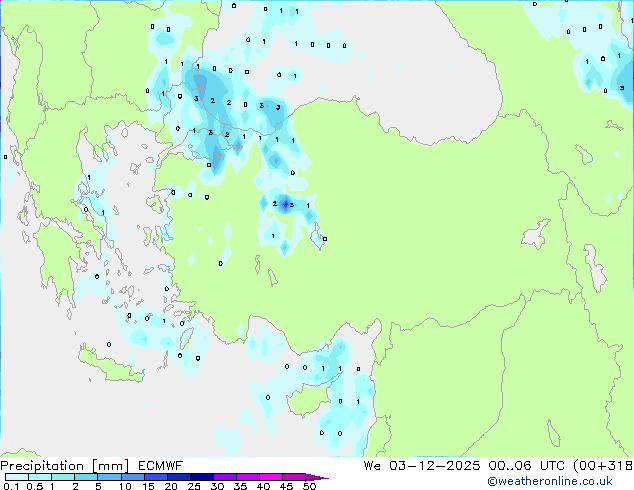The image size is (634, 490).
Task: Click the island of Crete on the map
Action: pyautogui.click(x=111, y=366)
